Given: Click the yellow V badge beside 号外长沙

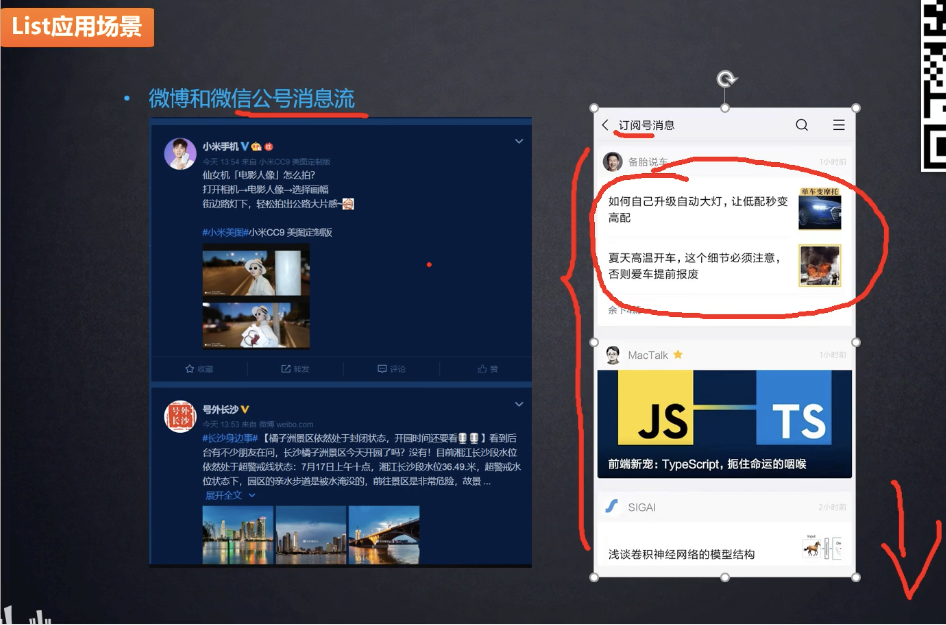Looking at the screenshot, I should click(x=245, y=409).
